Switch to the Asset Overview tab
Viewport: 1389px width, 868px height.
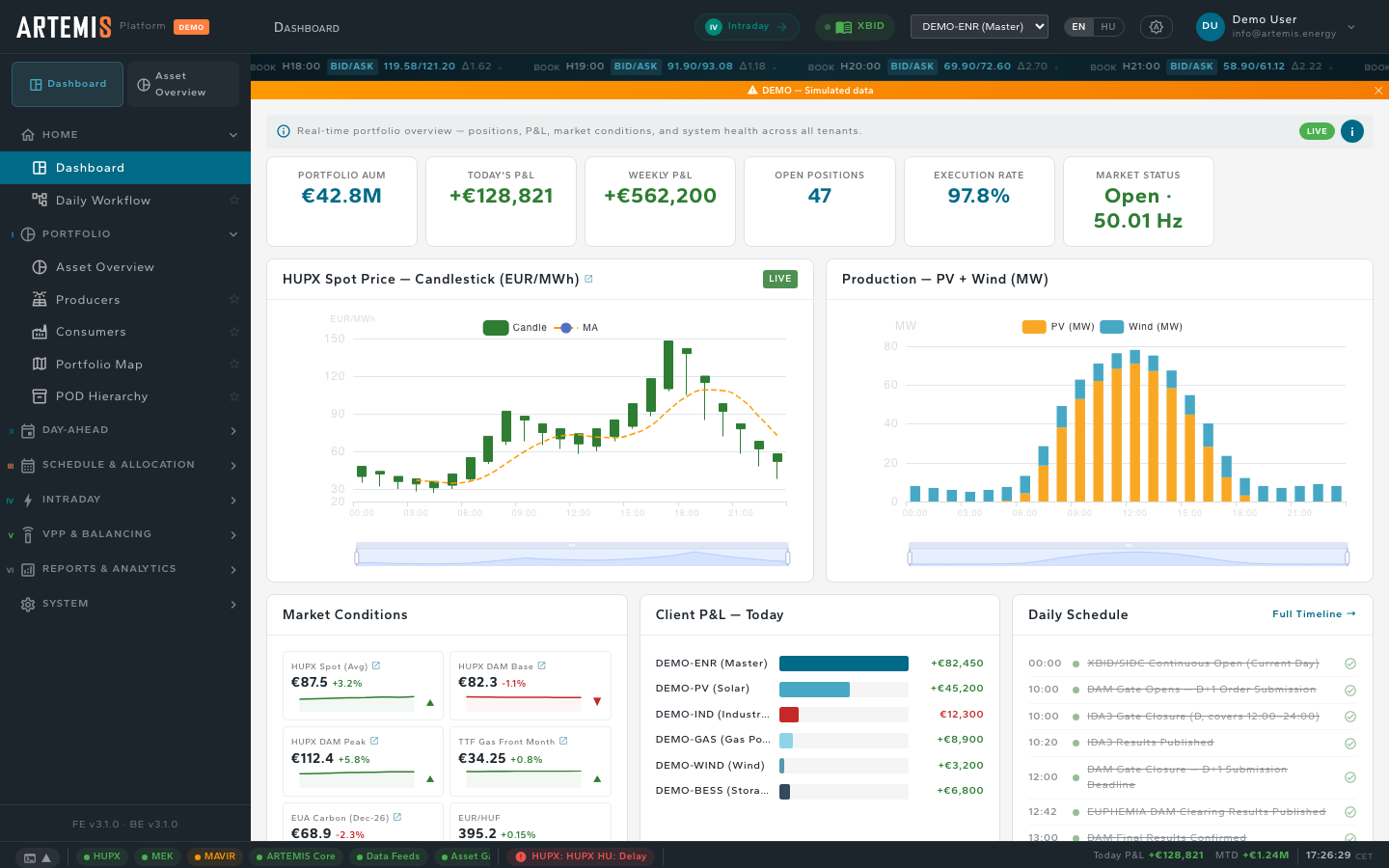[x=182, y=84]
